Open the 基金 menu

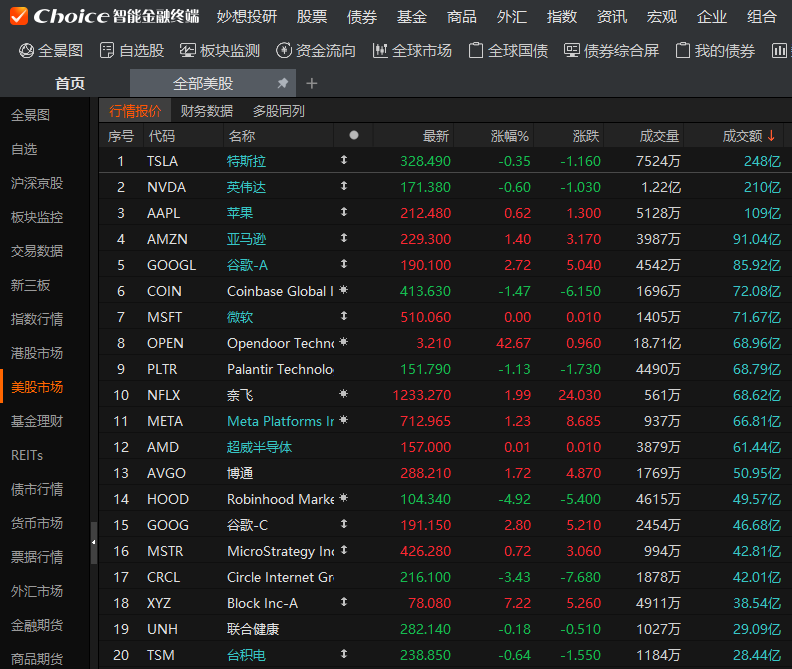tap(412, 17)
